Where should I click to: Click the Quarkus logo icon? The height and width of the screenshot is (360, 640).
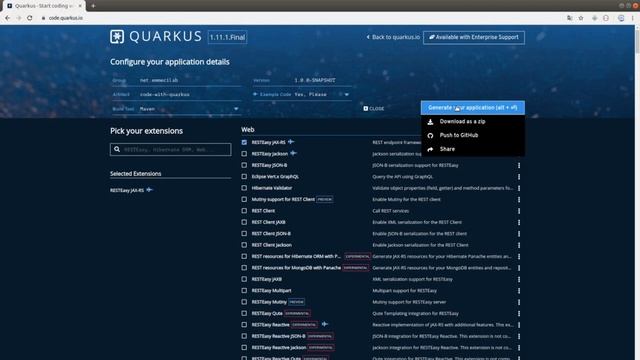(x=117, y=37)
